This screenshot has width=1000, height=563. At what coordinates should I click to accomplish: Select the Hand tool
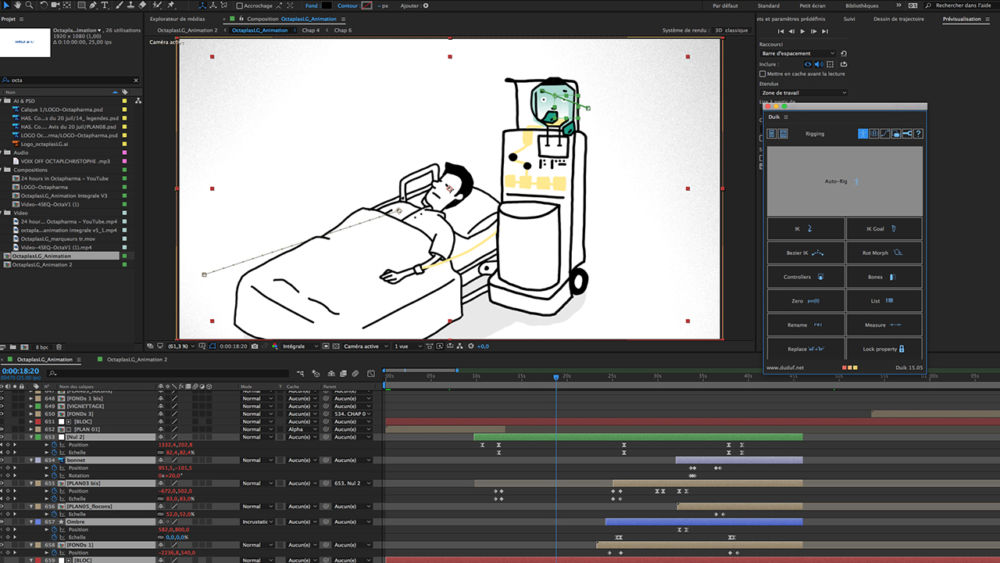17,5
